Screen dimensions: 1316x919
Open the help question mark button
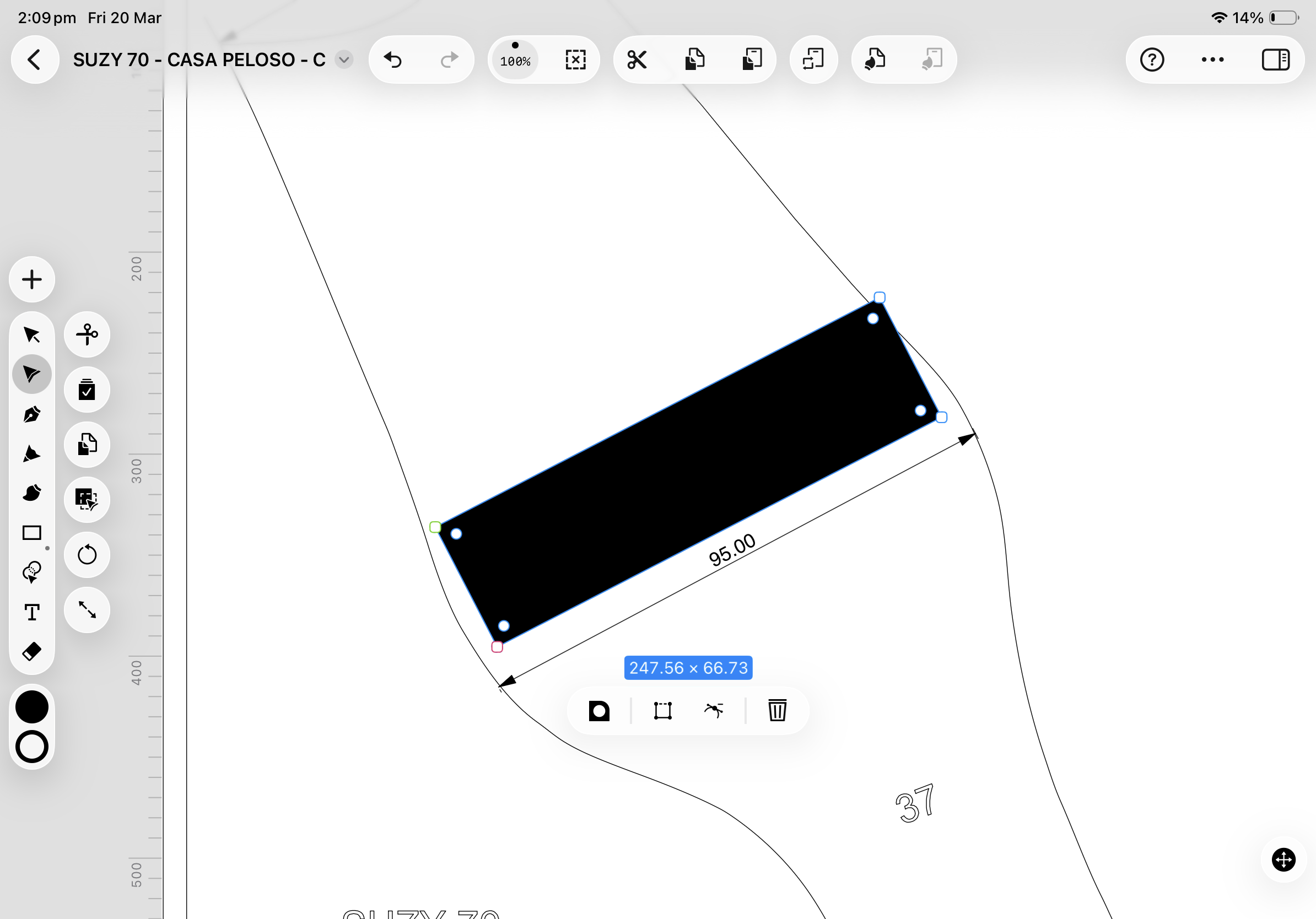click(1152, 60)
